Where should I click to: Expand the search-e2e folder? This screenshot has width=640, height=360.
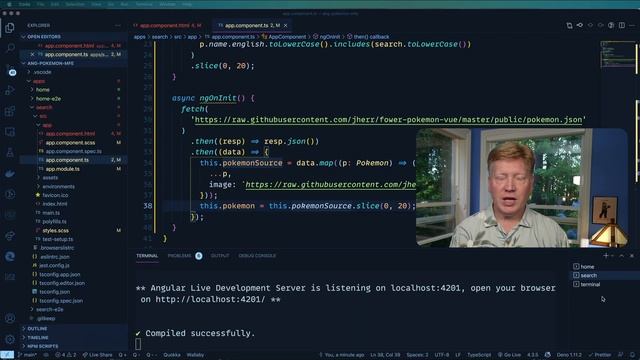[49, 309]
